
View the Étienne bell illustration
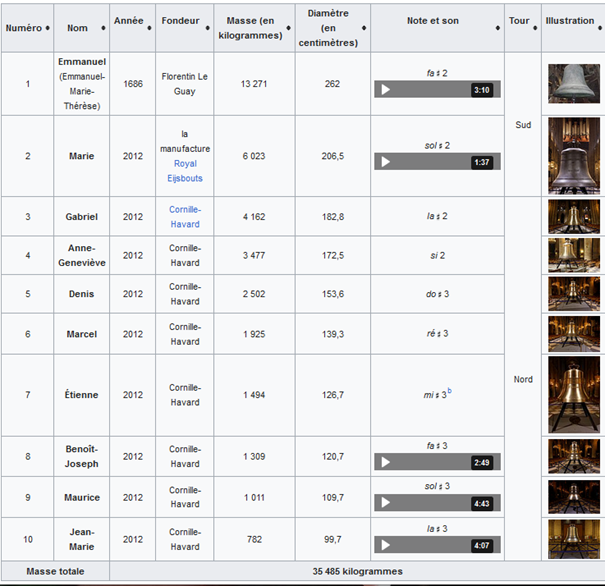tap(574, 395)
